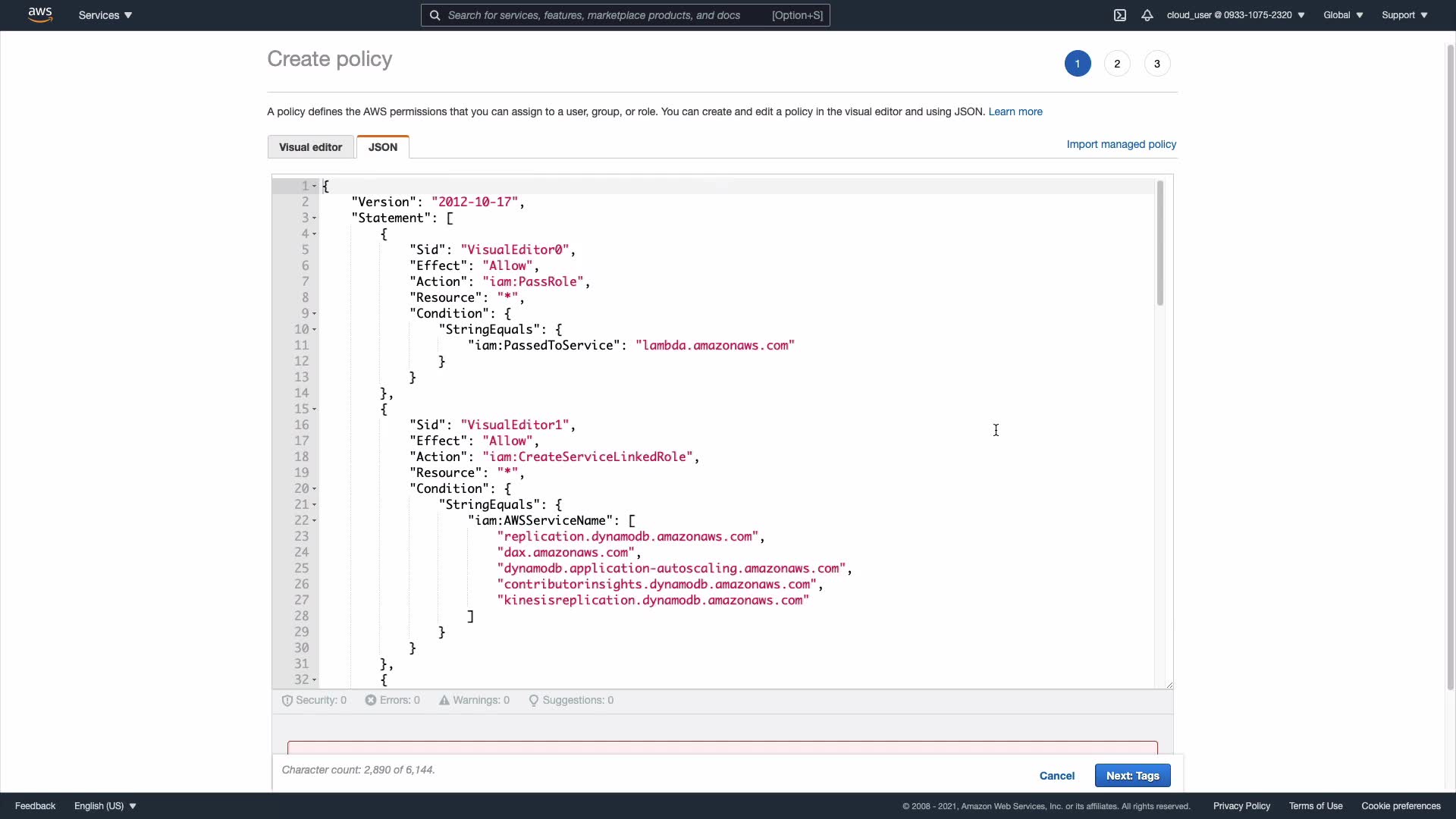Collapse the AWSServiceName array at line 22

click(x=315, y=521)
